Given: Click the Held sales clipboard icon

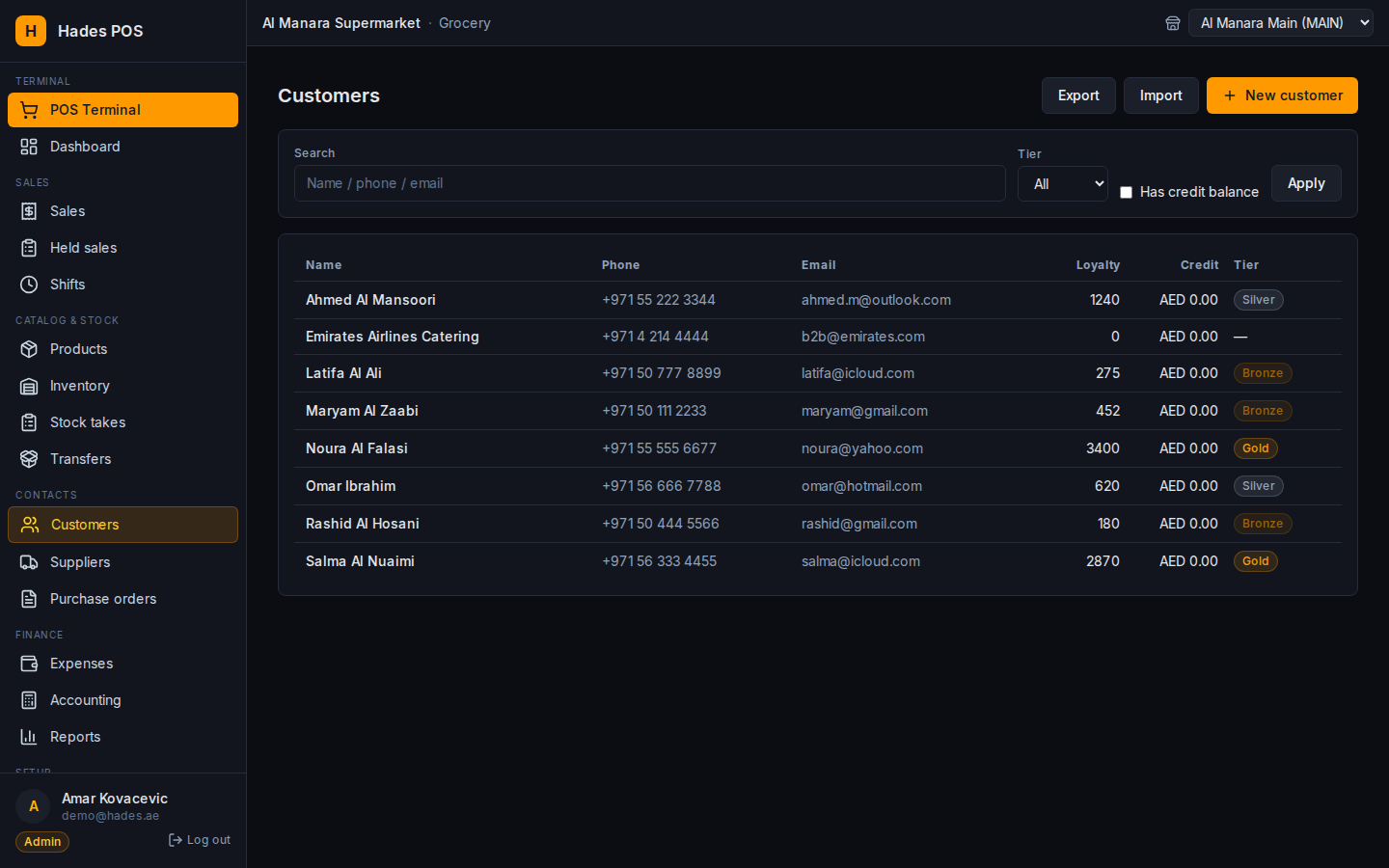Looking at the screenshot, I should click(29, 248).
